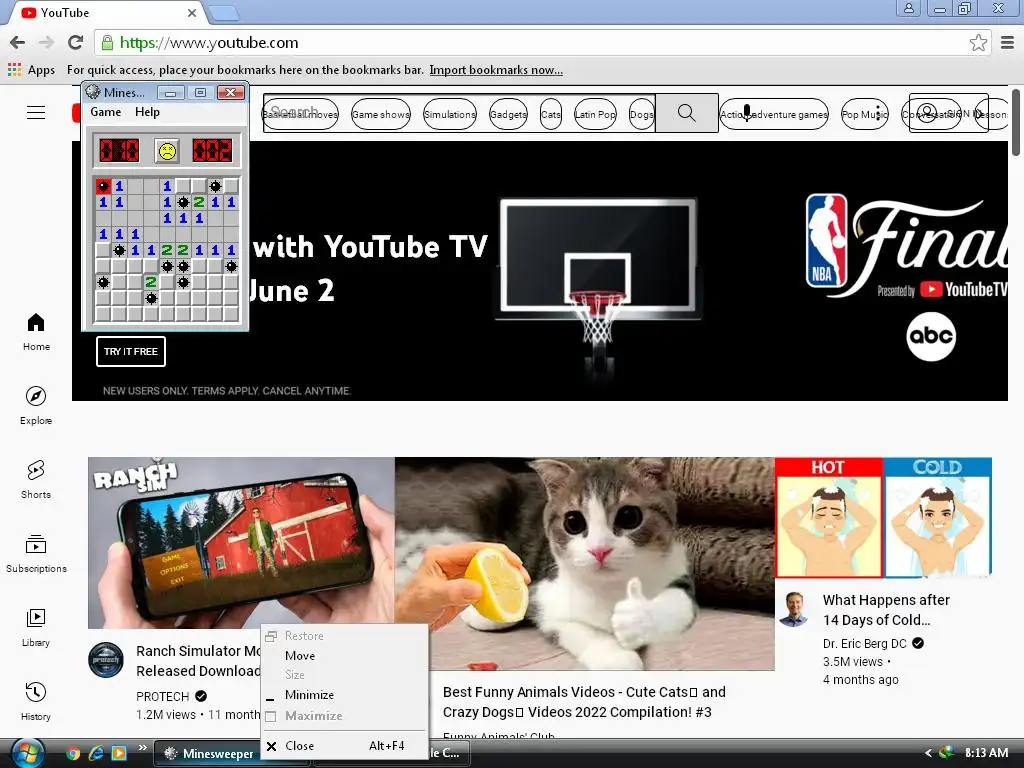Select the YouTube browser tab
The image size is (1024, 768).
[x=108, y=13]
